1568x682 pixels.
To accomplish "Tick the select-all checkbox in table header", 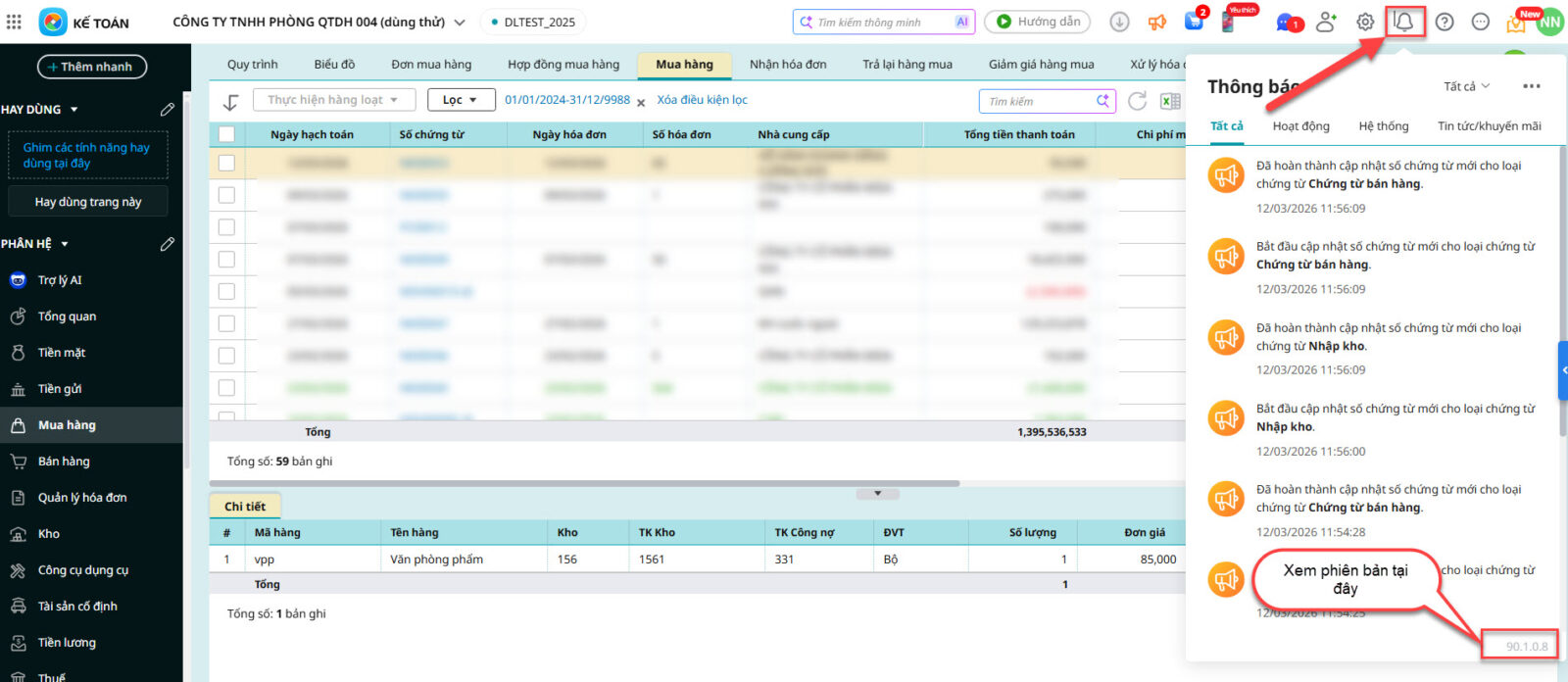I will pos(226,134).
